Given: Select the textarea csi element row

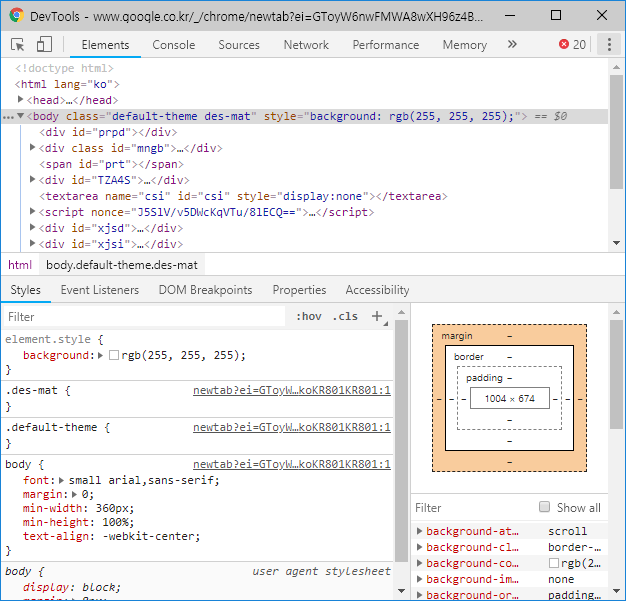Looking at the screenshot, I should 243,196.
